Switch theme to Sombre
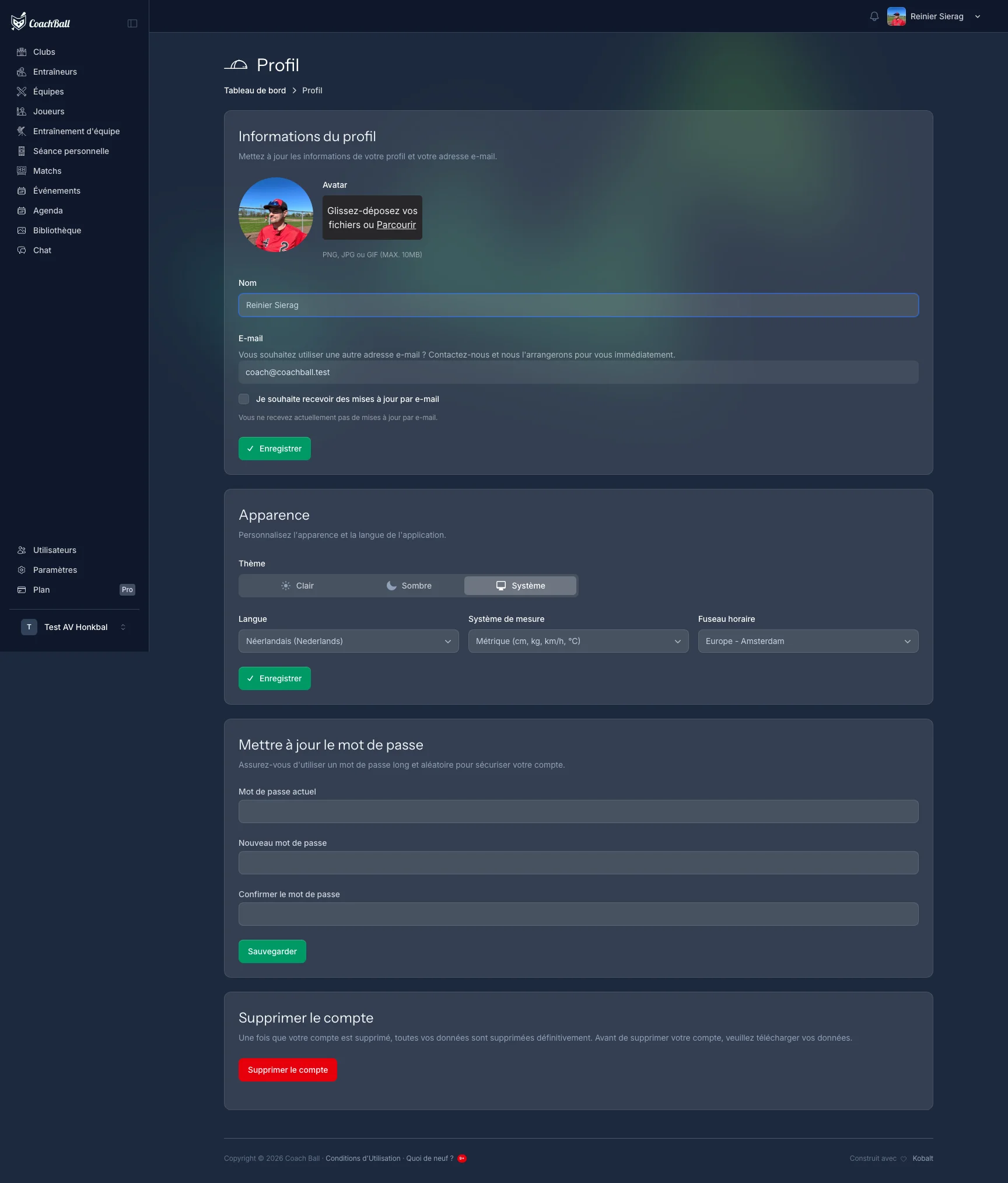1008x1183 pixels. (409, 586)
